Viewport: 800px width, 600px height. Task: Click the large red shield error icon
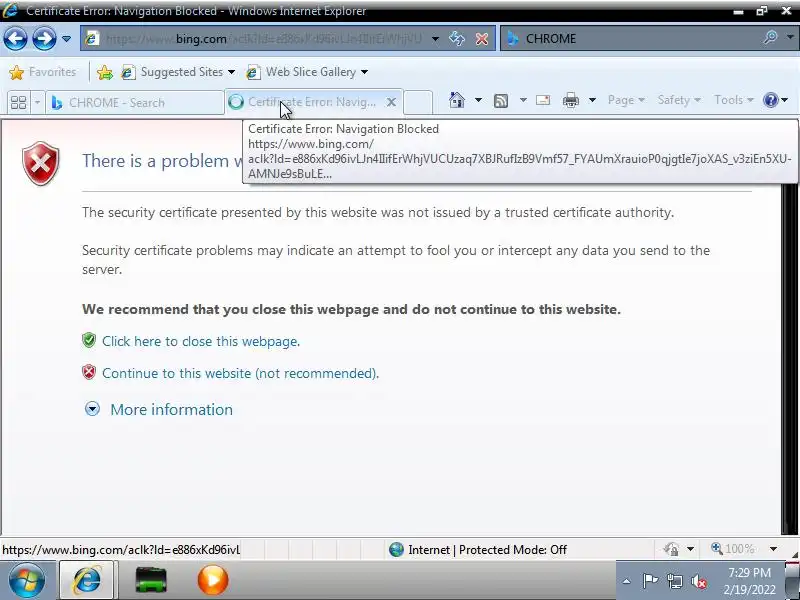[x=41, y=163]
